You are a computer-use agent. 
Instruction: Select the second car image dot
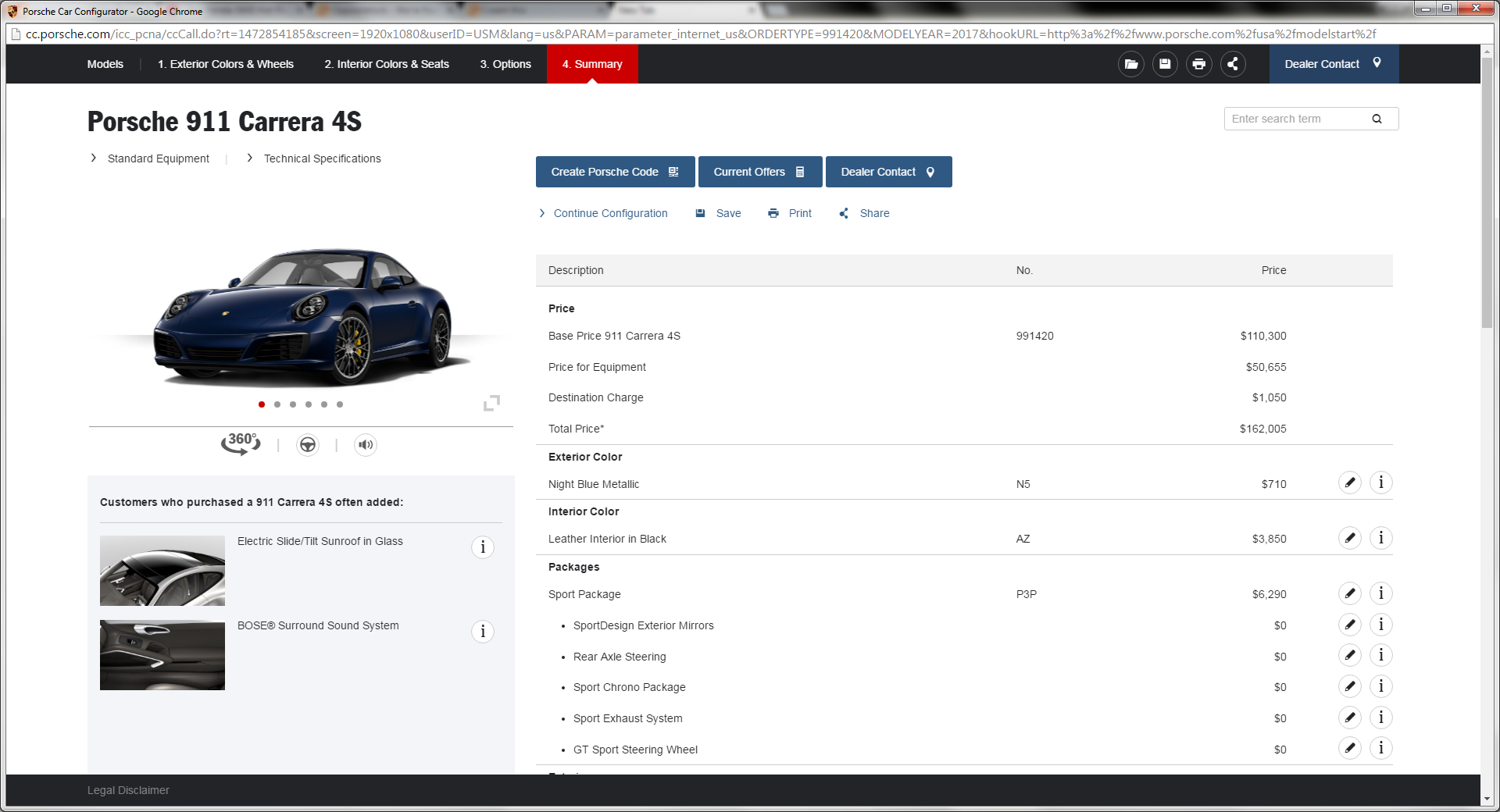(277, 404)
